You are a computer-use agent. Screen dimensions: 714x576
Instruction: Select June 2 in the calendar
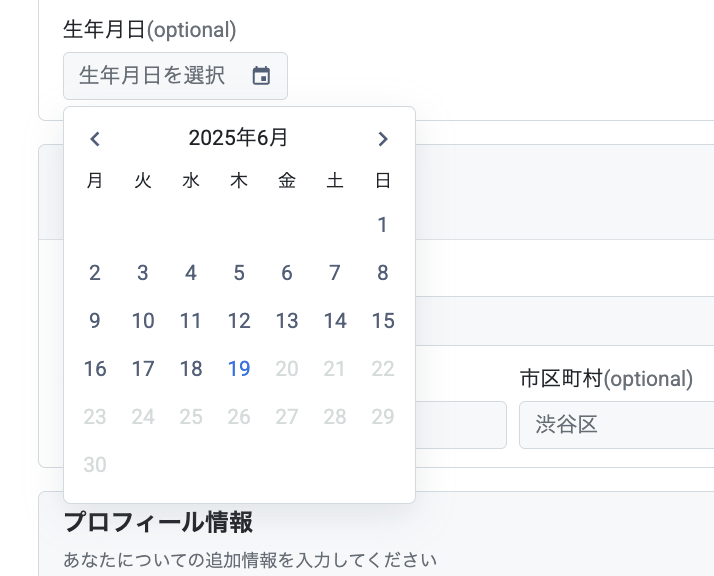tap(95, 272)
